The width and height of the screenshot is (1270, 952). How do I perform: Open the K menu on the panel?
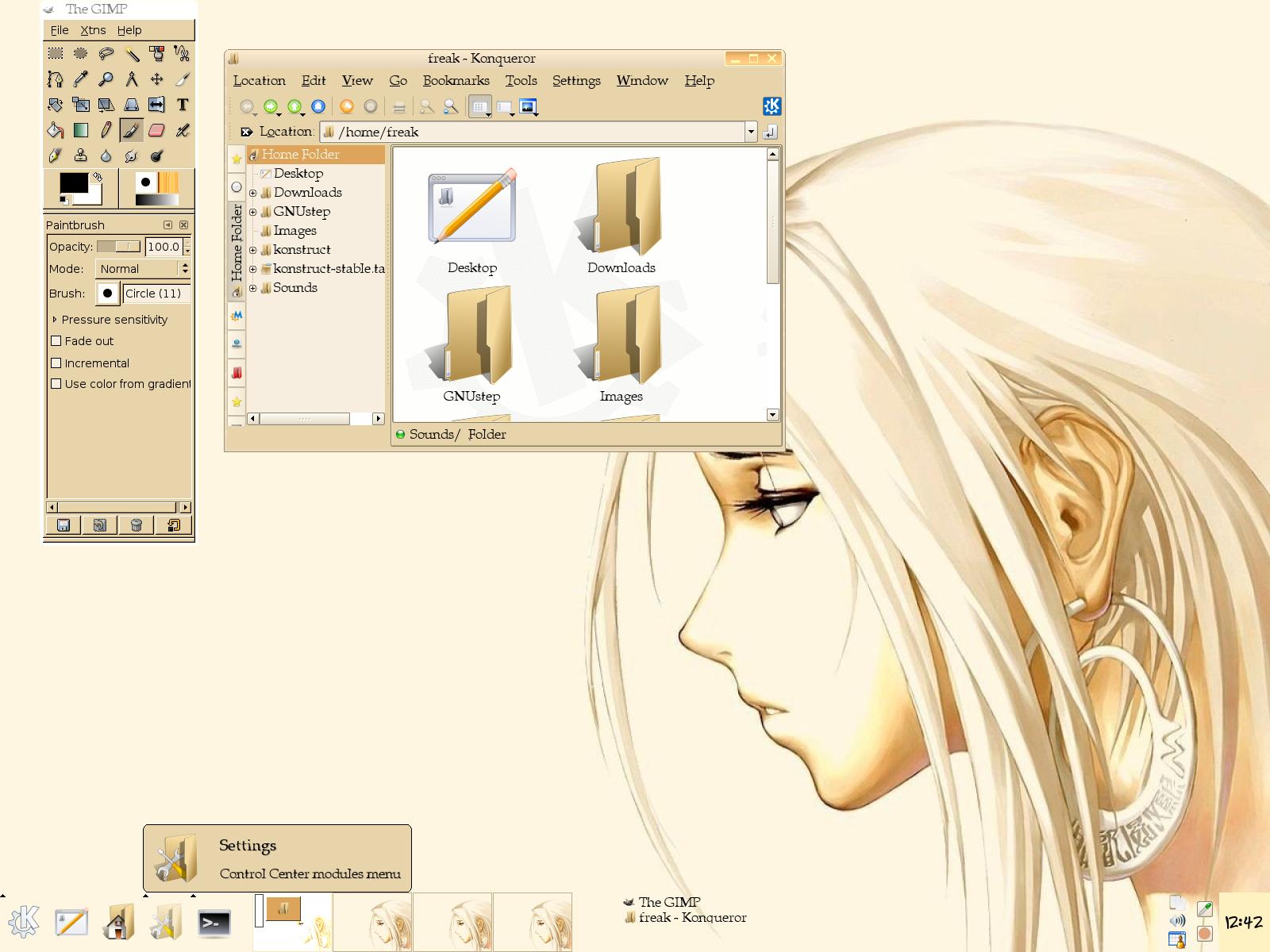pyautogui.click(x=23, y=922)
